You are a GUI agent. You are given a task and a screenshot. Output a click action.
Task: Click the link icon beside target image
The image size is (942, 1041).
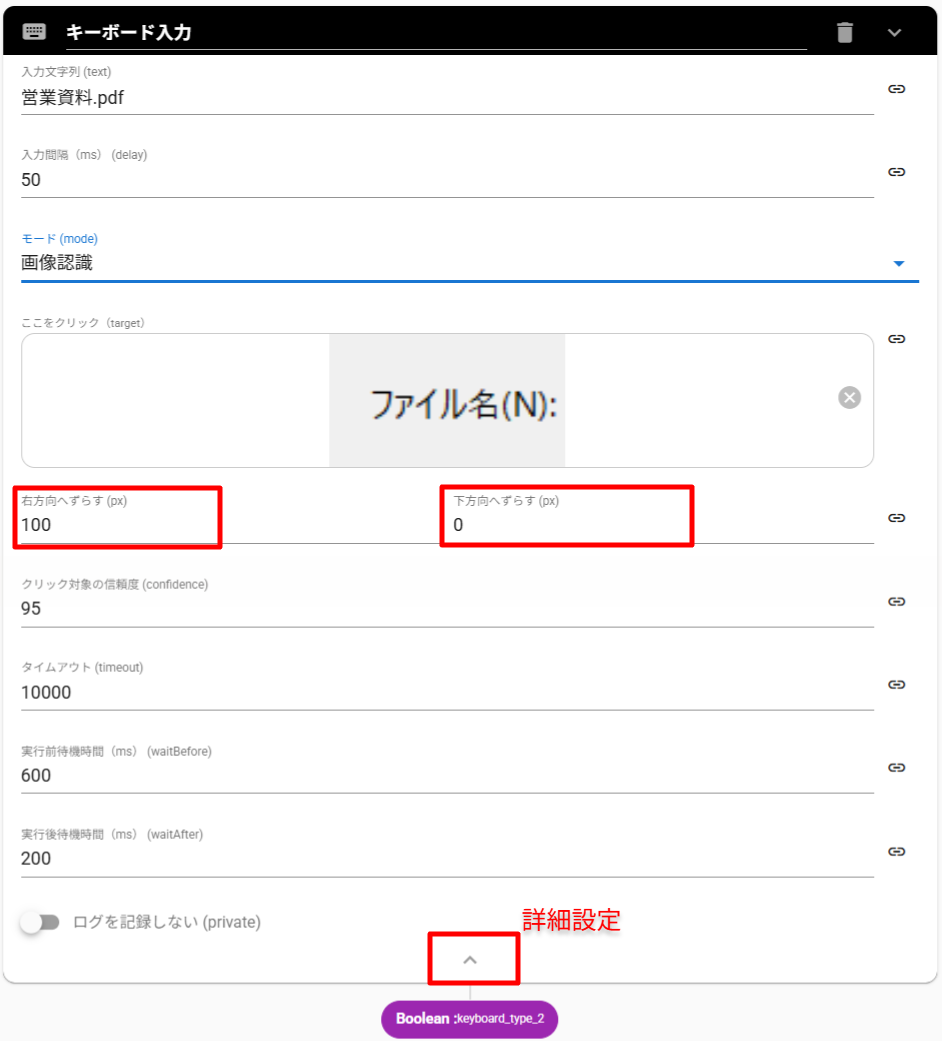[x=897, y=339]
